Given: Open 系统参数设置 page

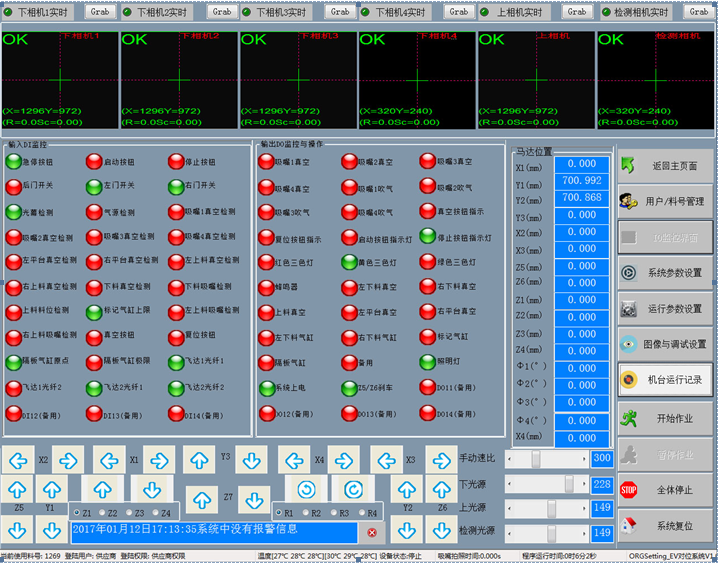Looking at the screenshot, I should click(666, 272).
